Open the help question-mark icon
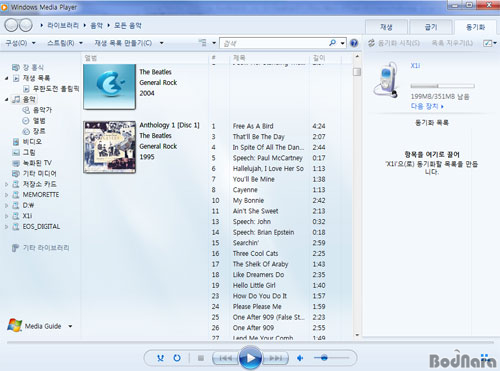The height and width of the screenshot is (371, 500). point(354,43)
